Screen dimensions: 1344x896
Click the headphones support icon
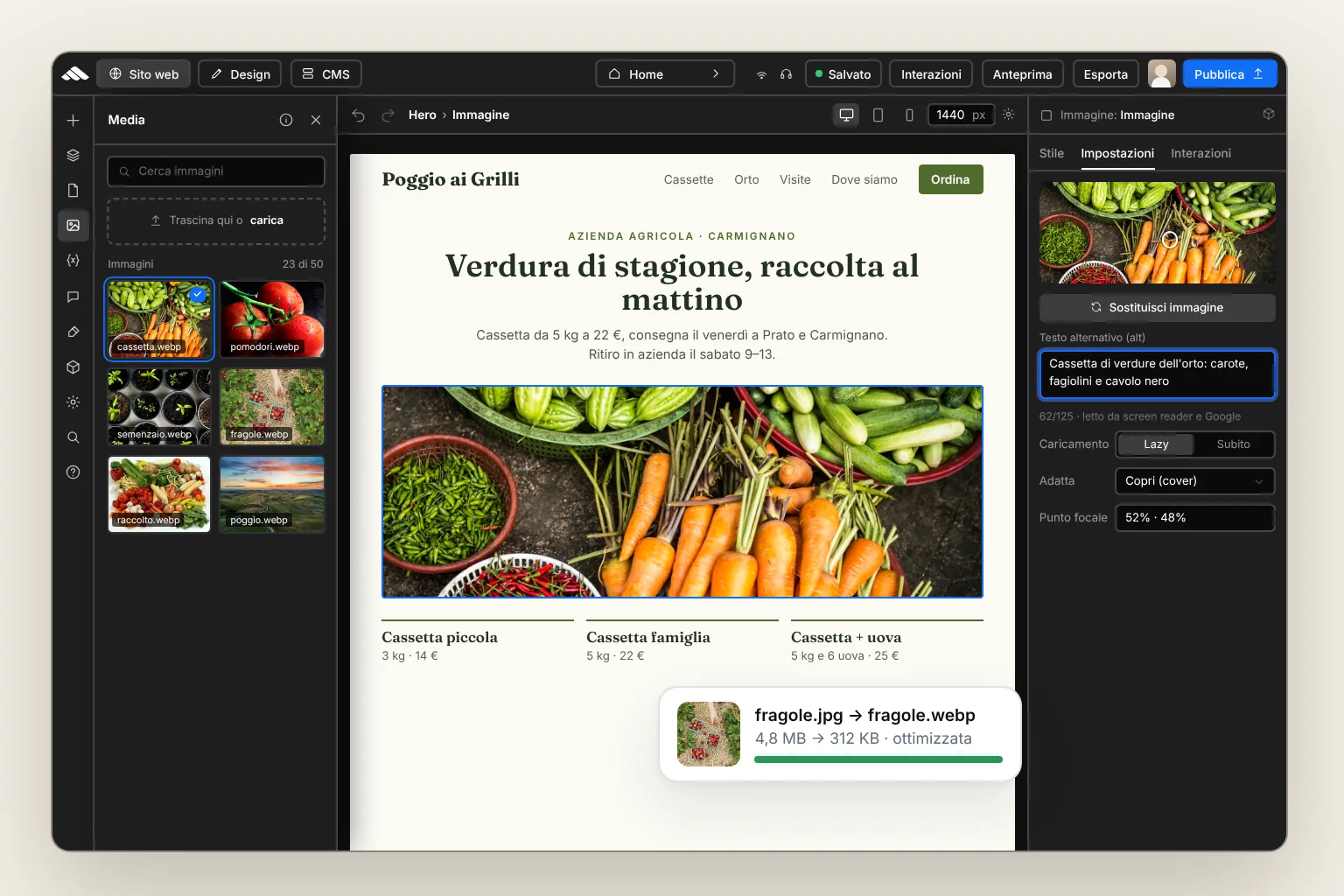(x=786, y=74)
